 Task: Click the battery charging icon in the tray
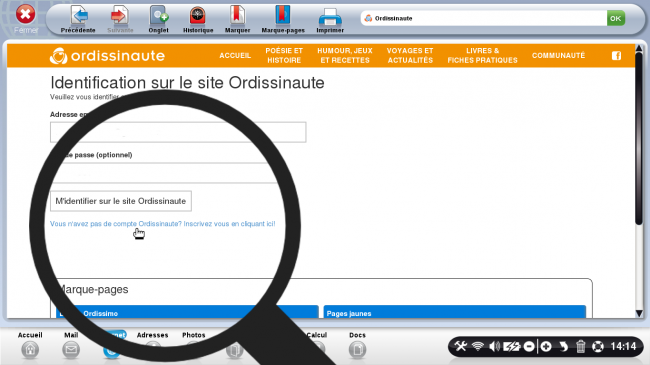(x=512, y=346)
